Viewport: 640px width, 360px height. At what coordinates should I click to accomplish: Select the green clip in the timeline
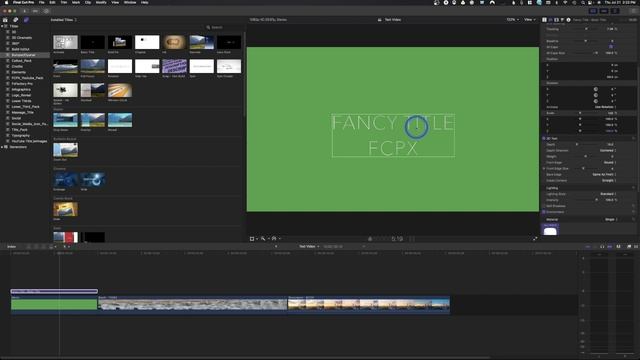(54, 304)
